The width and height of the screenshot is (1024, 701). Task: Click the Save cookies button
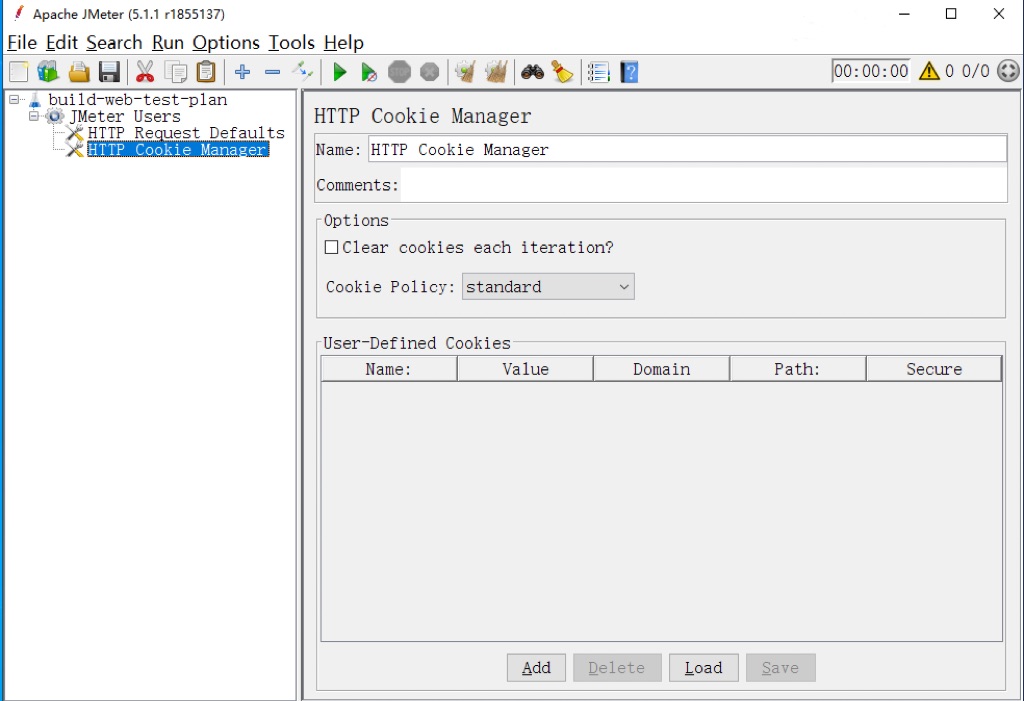(x=780, y=668)
